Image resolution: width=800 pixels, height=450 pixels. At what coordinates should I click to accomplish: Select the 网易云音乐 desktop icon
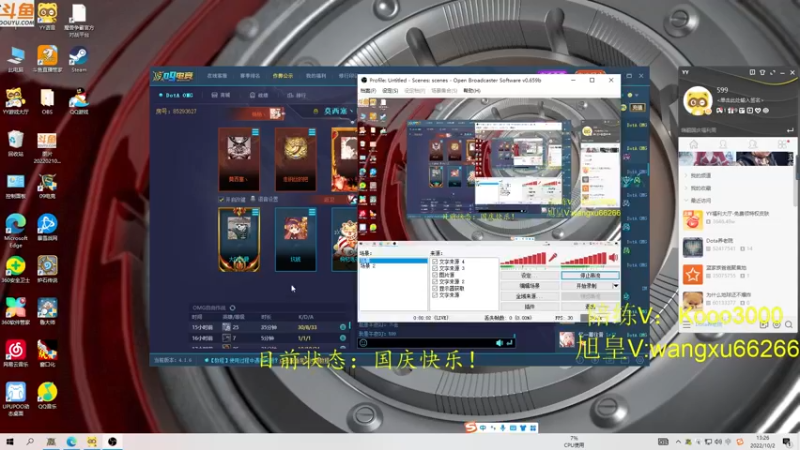click(16, 354)
